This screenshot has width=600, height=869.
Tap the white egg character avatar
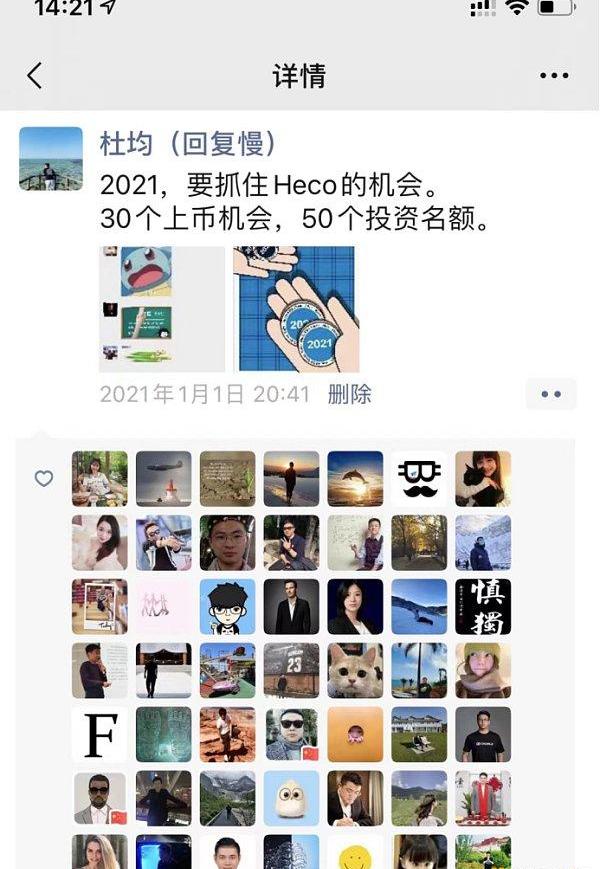click(291, 798)
